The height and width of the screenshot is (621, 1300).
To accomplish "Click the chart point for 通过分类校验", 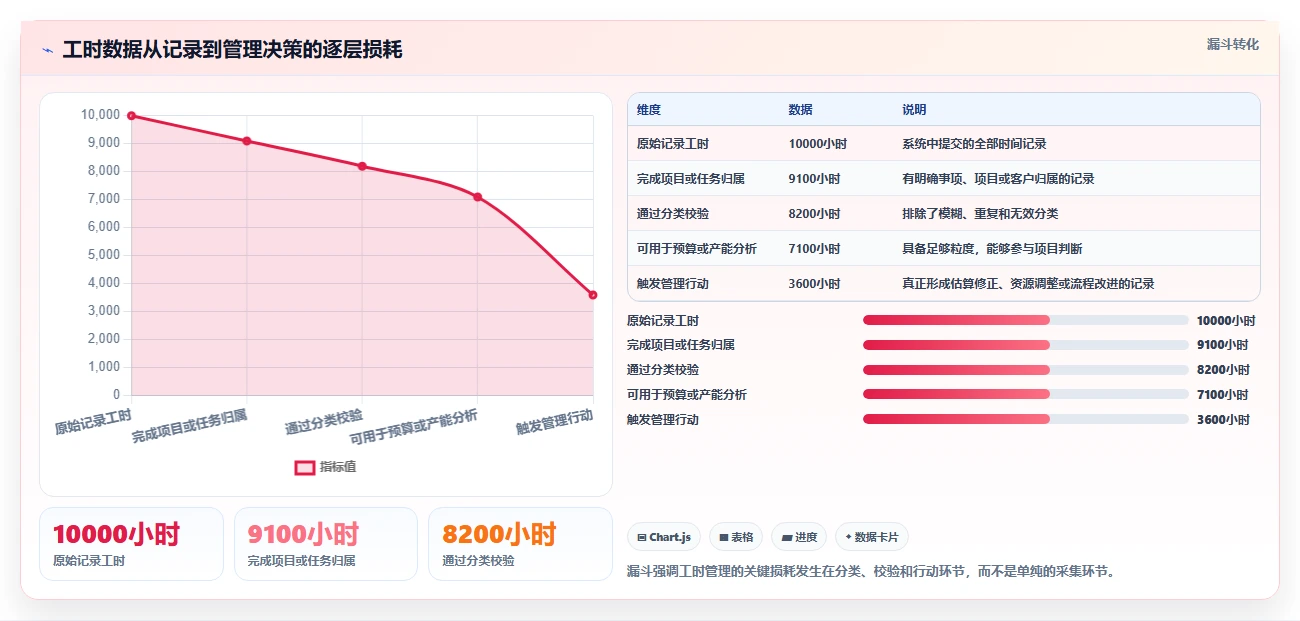I will [x=362, y=166].
